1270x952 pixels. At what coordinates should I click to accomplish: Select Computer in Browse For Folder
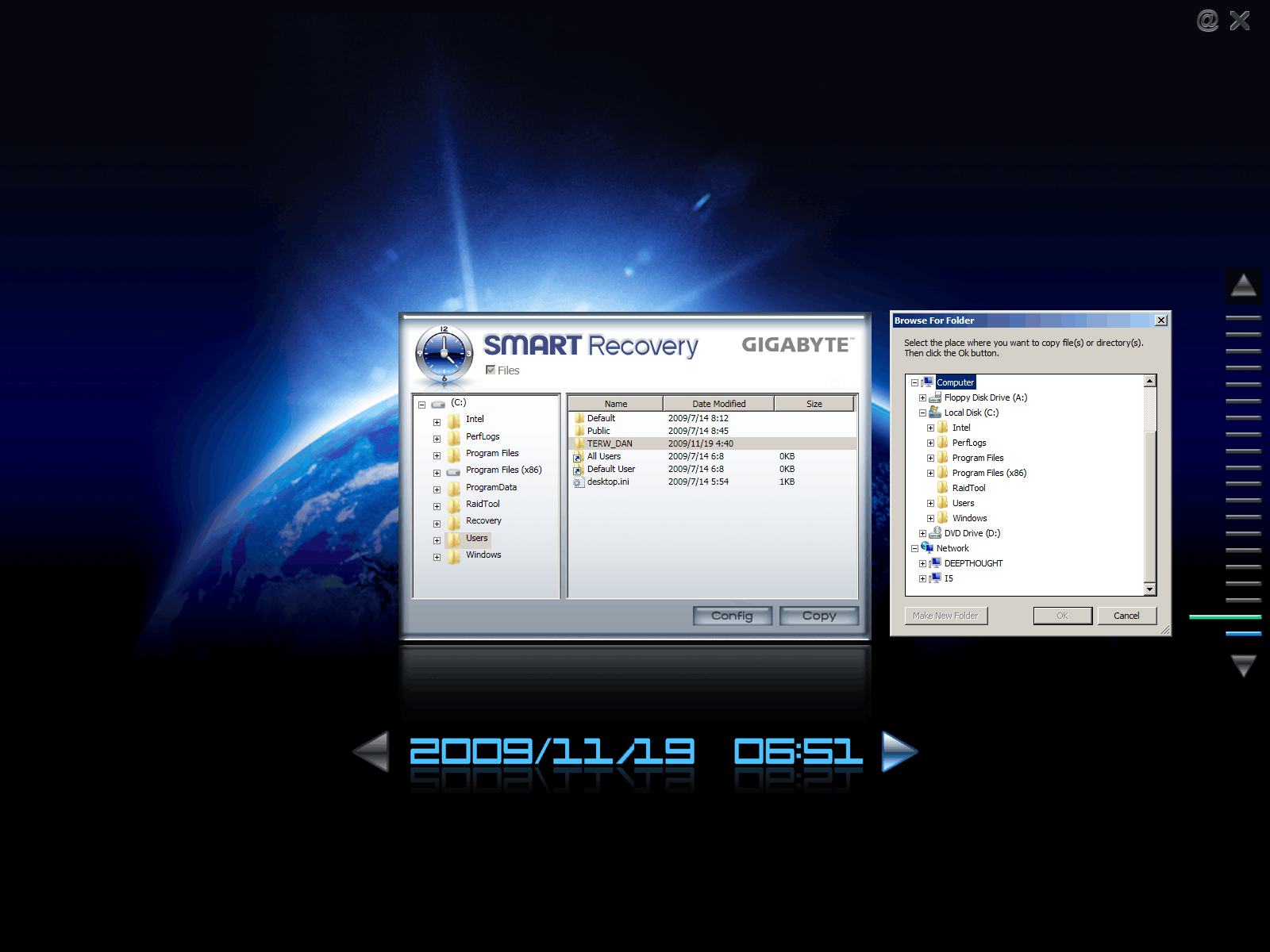[955, 382]
